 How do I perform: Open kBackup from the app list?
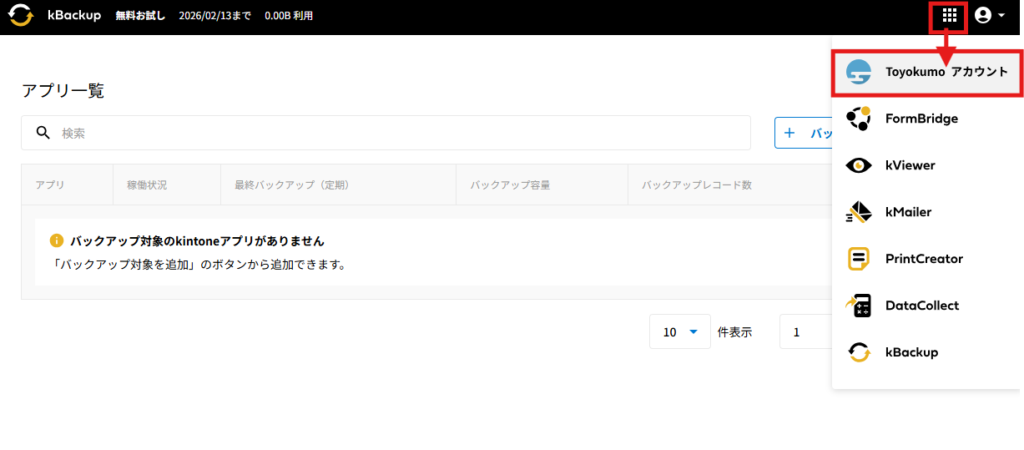coord(910,352)
